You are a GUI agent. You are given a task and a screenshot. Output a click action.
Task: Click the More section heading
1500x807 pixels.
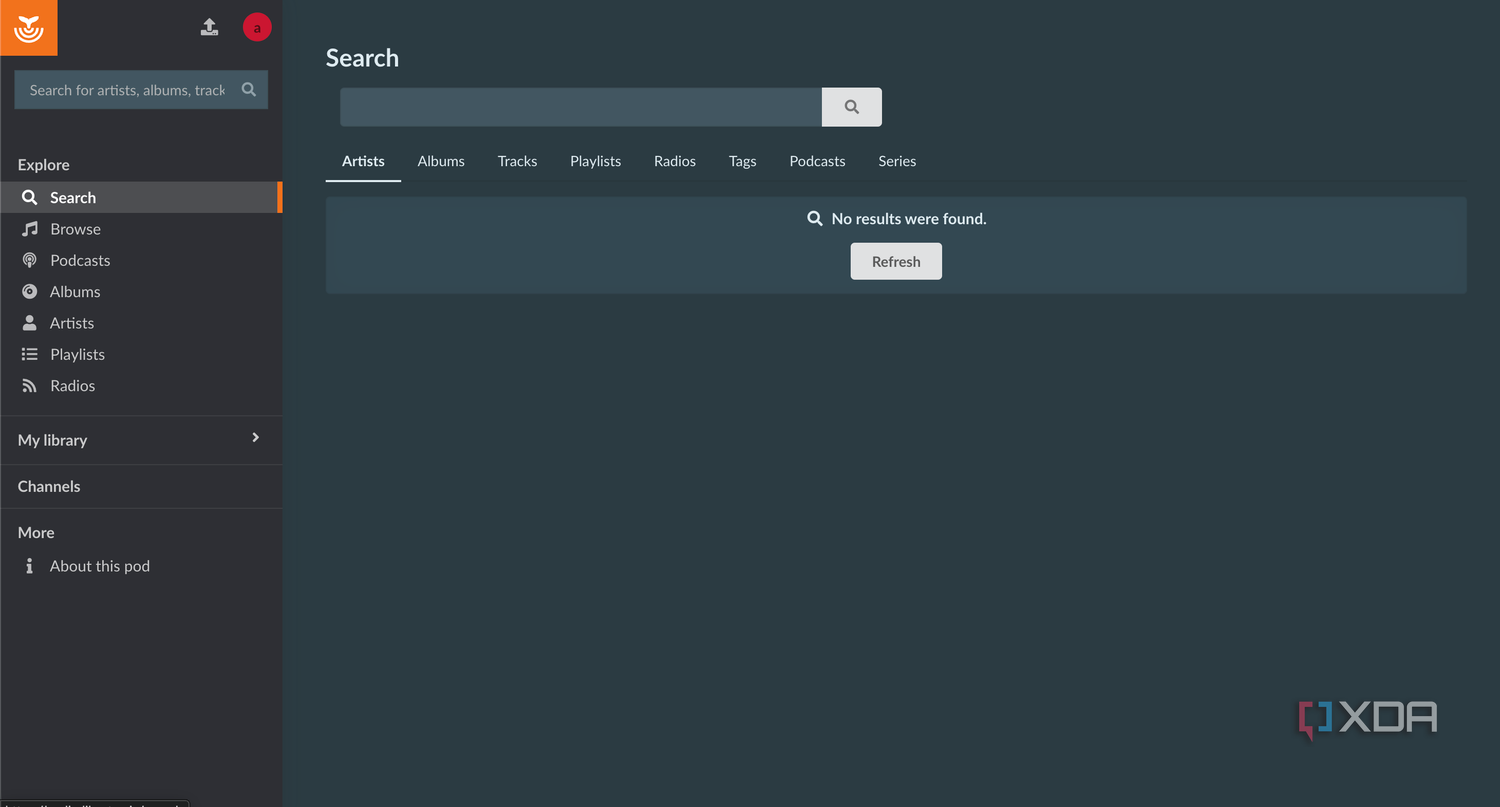coord(36,533)
